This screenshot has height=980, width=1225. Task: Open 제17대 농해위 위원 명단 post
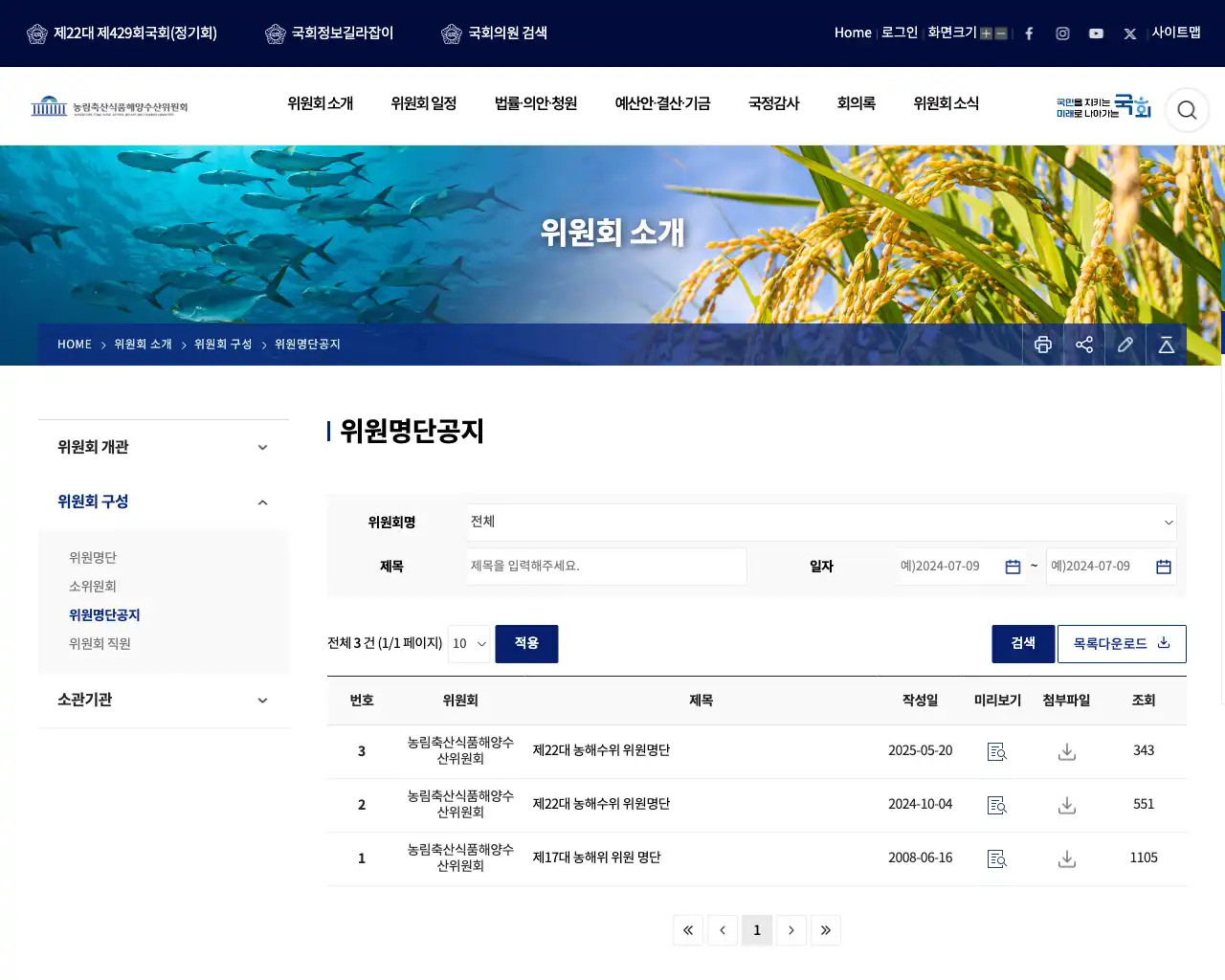(x=596, y=857)
